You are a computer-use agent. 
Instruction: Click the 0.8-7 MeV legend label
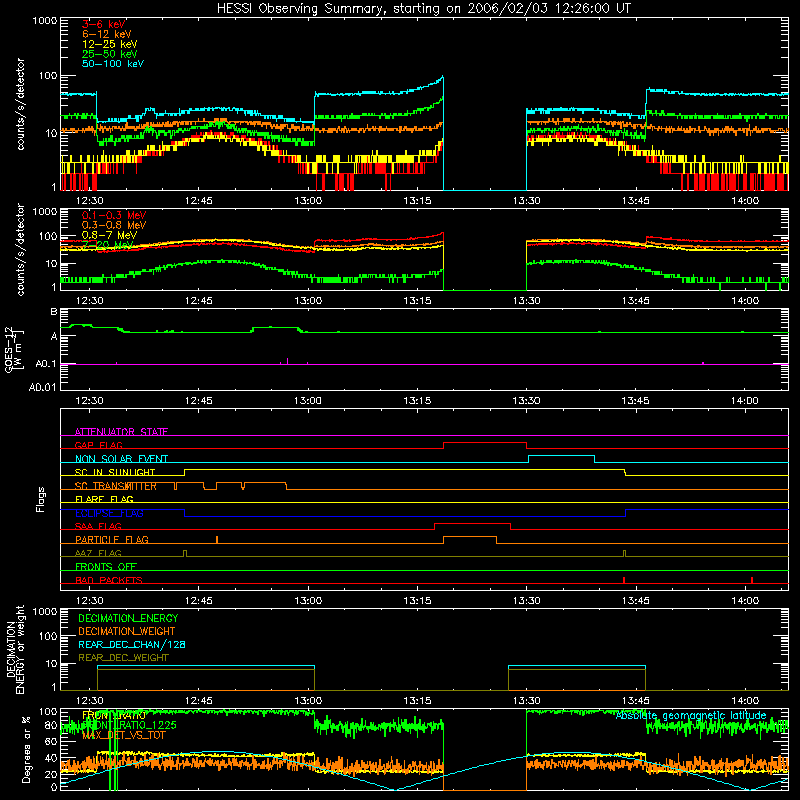(x=109, y=235)
